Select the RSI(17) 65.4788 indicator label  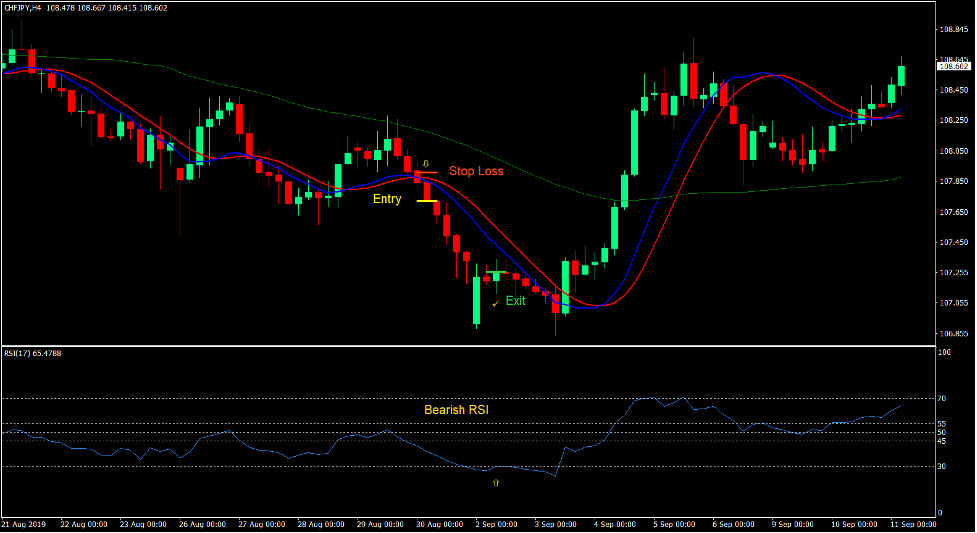tap(32, 353)
